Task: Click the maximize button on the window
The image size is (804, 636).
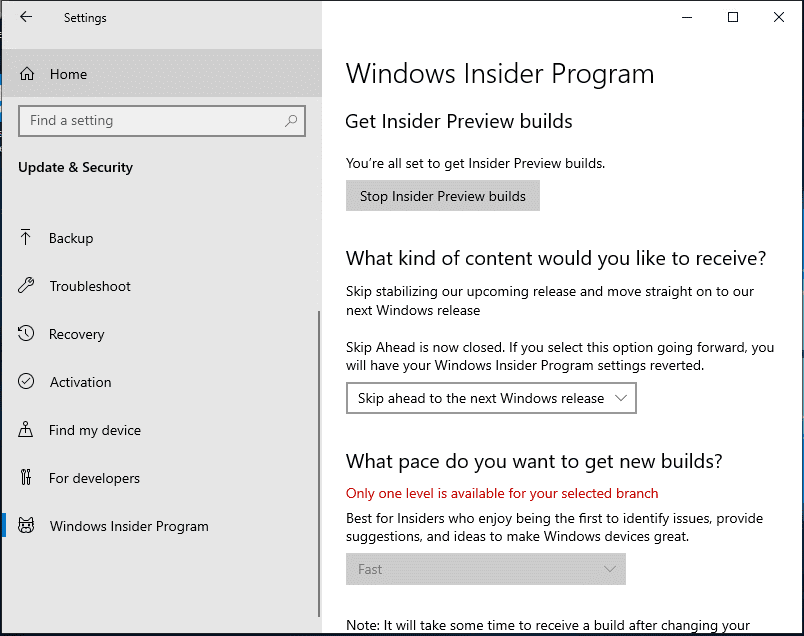Action: pos(733,17)
